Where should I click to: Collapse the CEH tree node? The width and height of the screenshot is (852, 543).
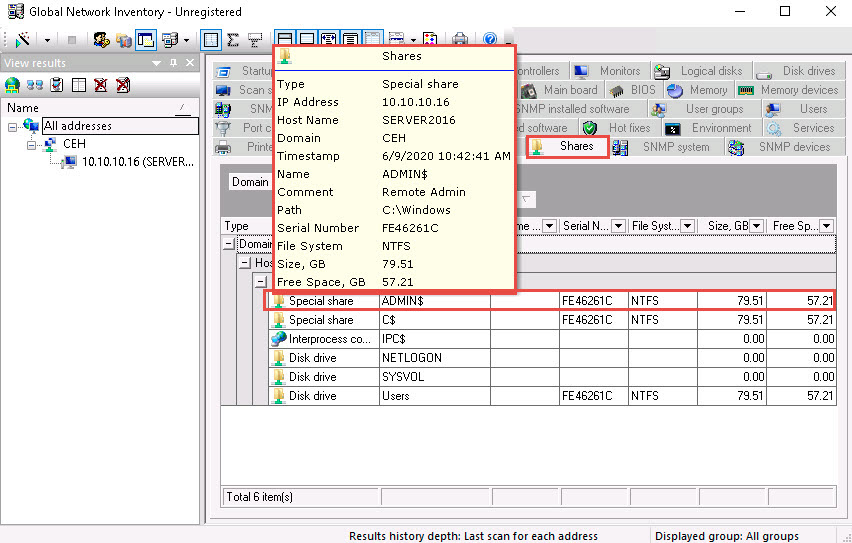32,145
